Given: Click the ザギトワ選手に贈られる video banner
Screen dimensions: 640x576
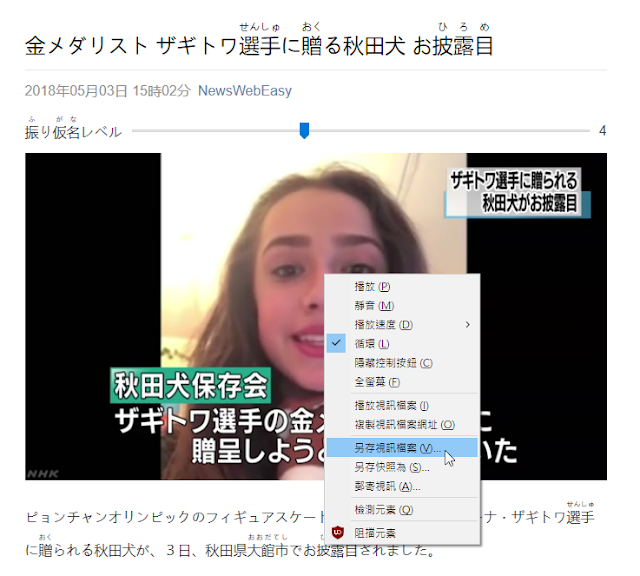Looking at the screenshot, I should click(x=517, y=192).
